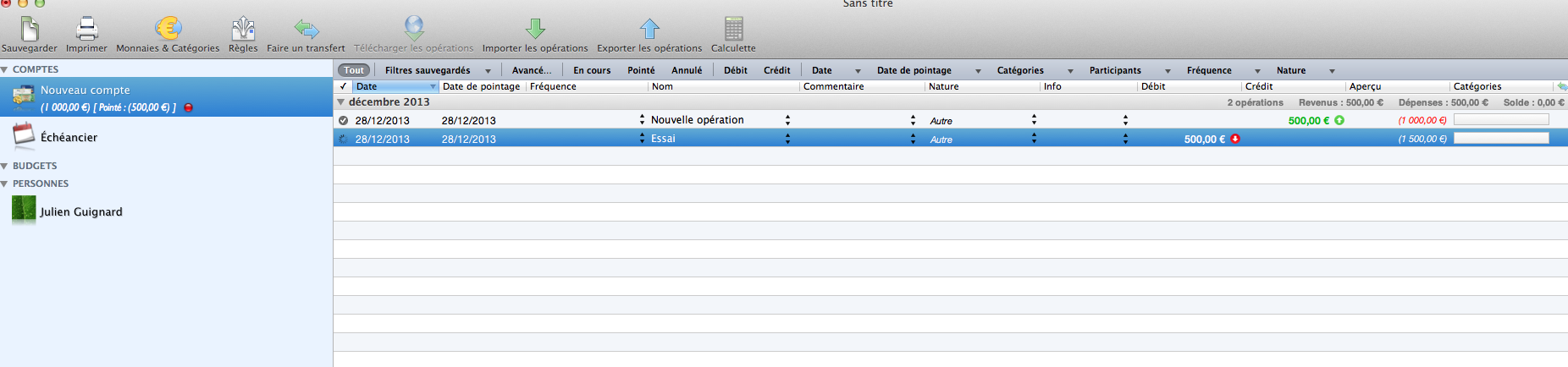Click the red debit arrow icon

click(x=1235, y=139)
